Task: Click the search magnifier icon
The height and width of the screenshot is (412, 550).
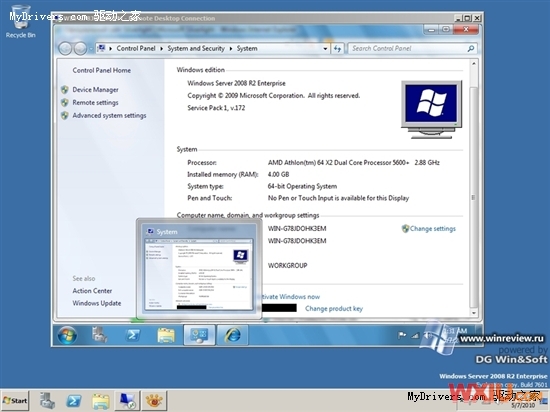Action: coord(470,48)
